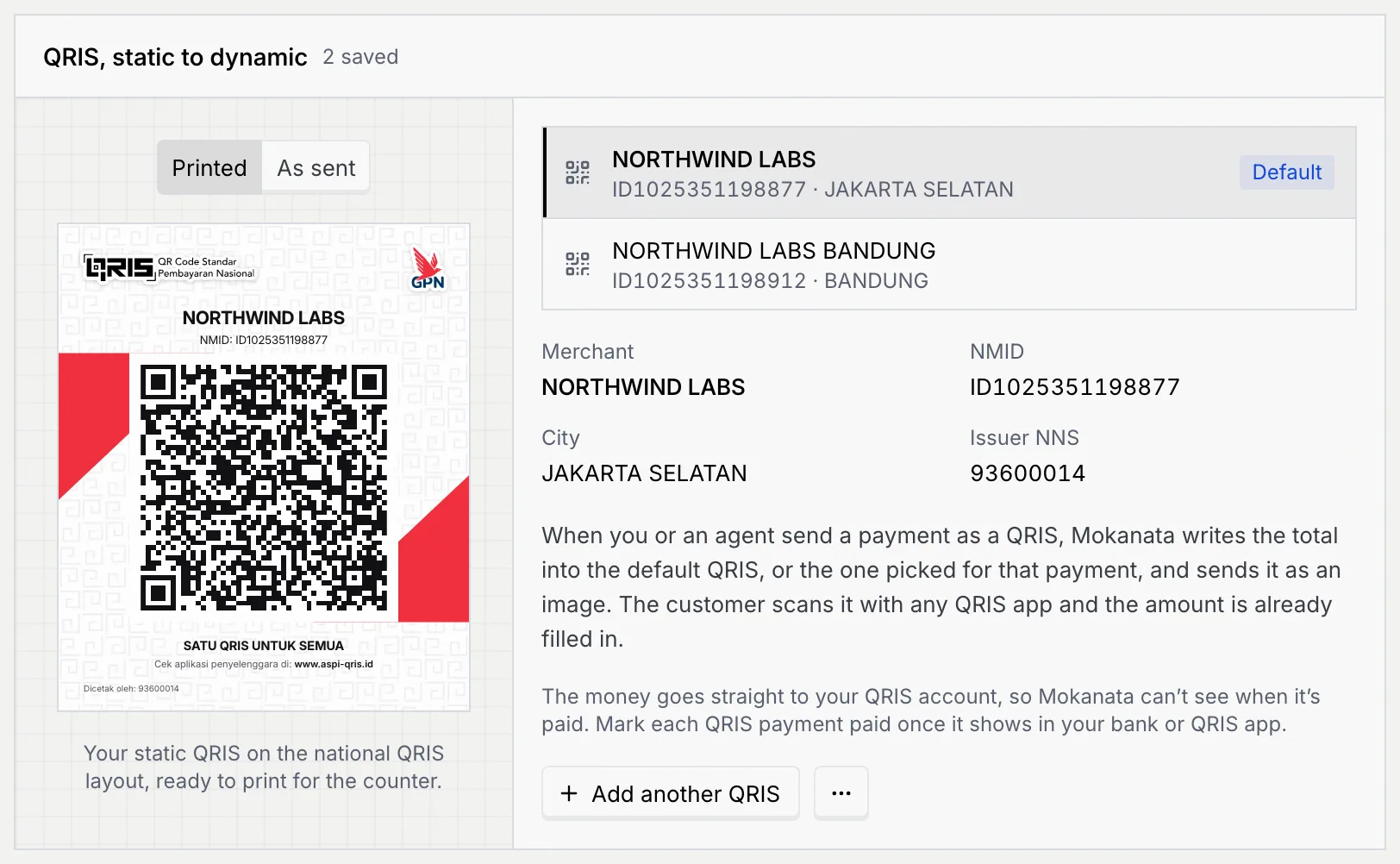Open the three-dot more options menu
This screenshot has height=864, width=1400.
coord(841,793)
